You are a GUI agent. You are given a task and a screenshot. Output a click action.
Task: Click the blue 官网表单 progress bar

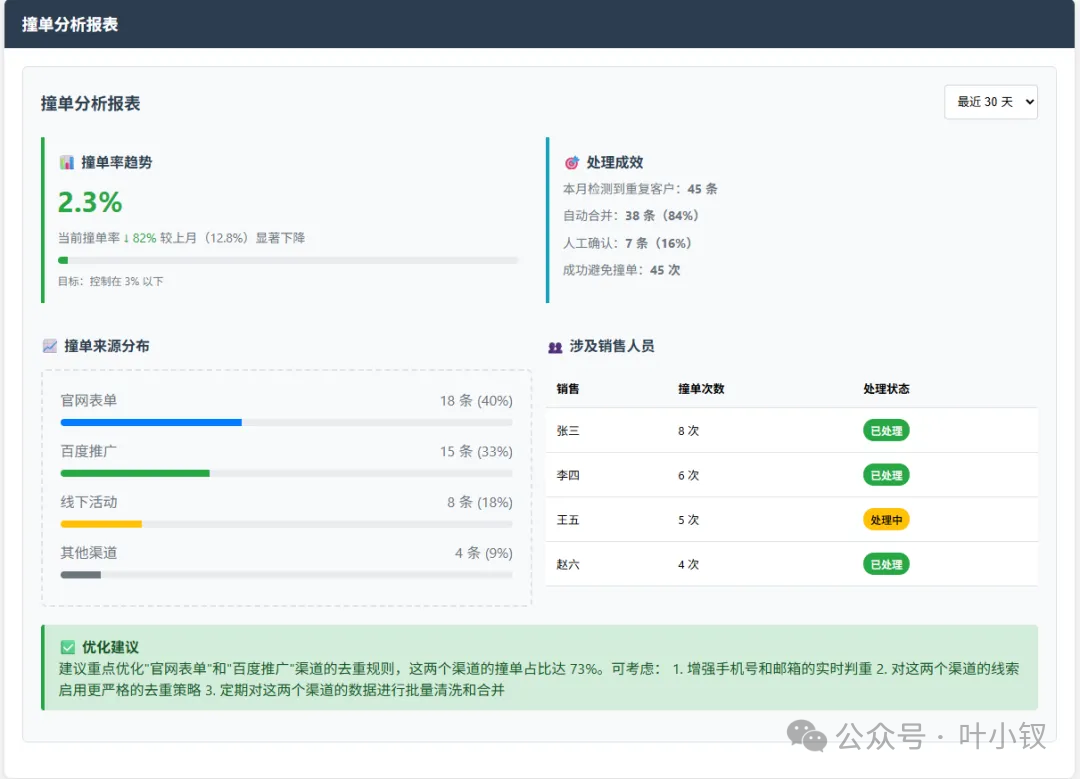point(287,422)
